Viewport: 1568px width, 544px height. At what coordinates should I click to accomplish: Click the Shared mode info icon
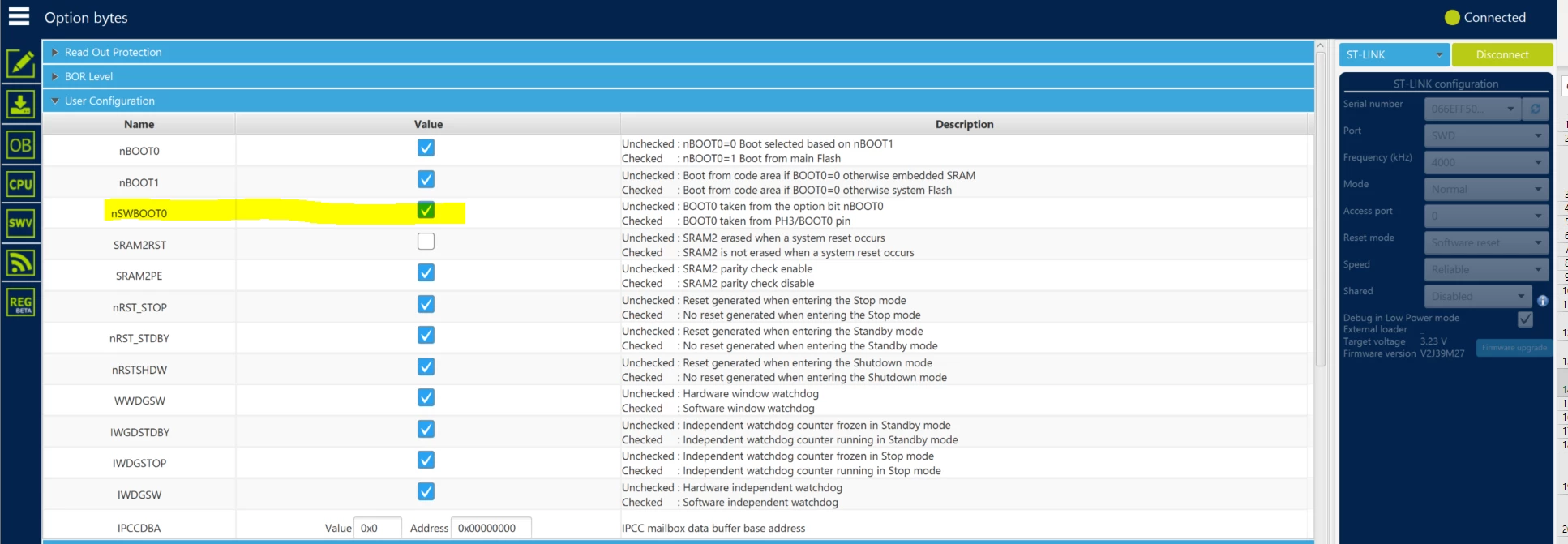(1543, 301)
